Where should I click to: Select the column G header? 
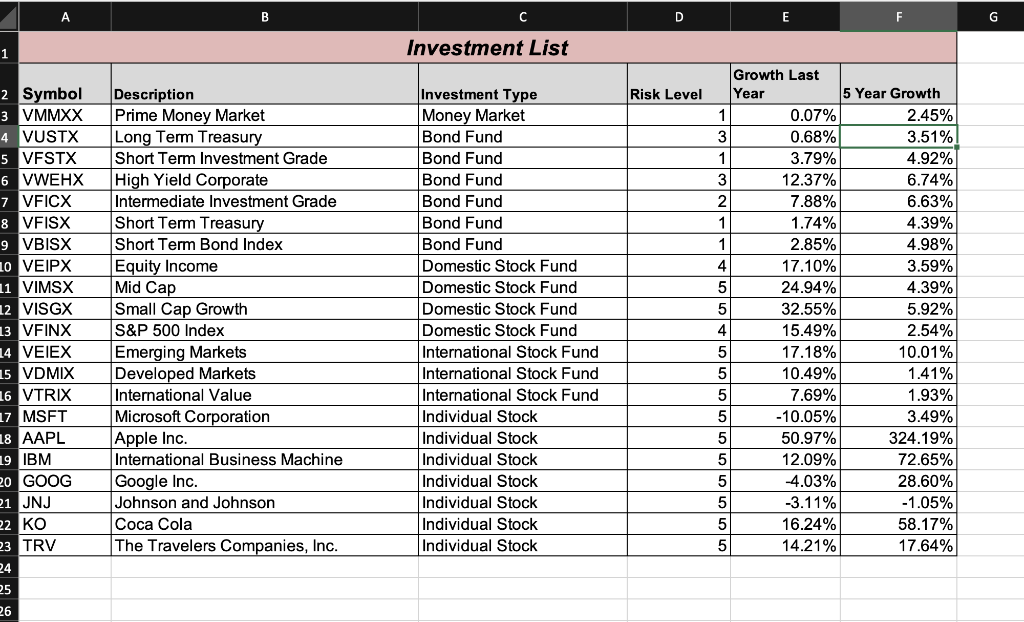tap(994, 16)
